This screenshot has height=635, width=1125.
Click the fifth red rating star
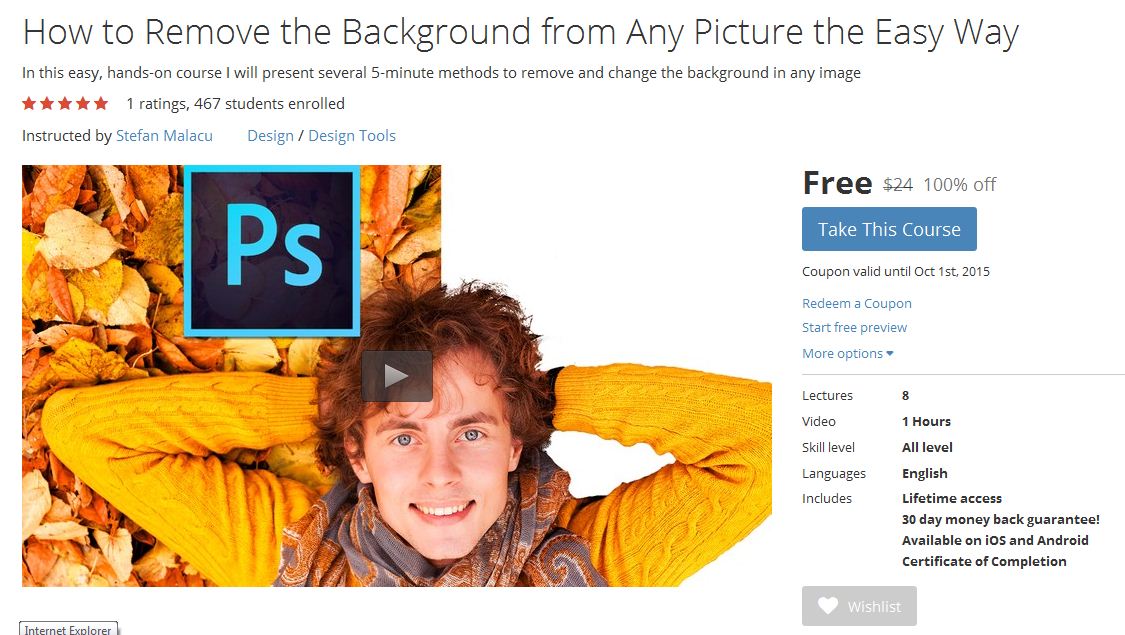click(x=101, y=103)
